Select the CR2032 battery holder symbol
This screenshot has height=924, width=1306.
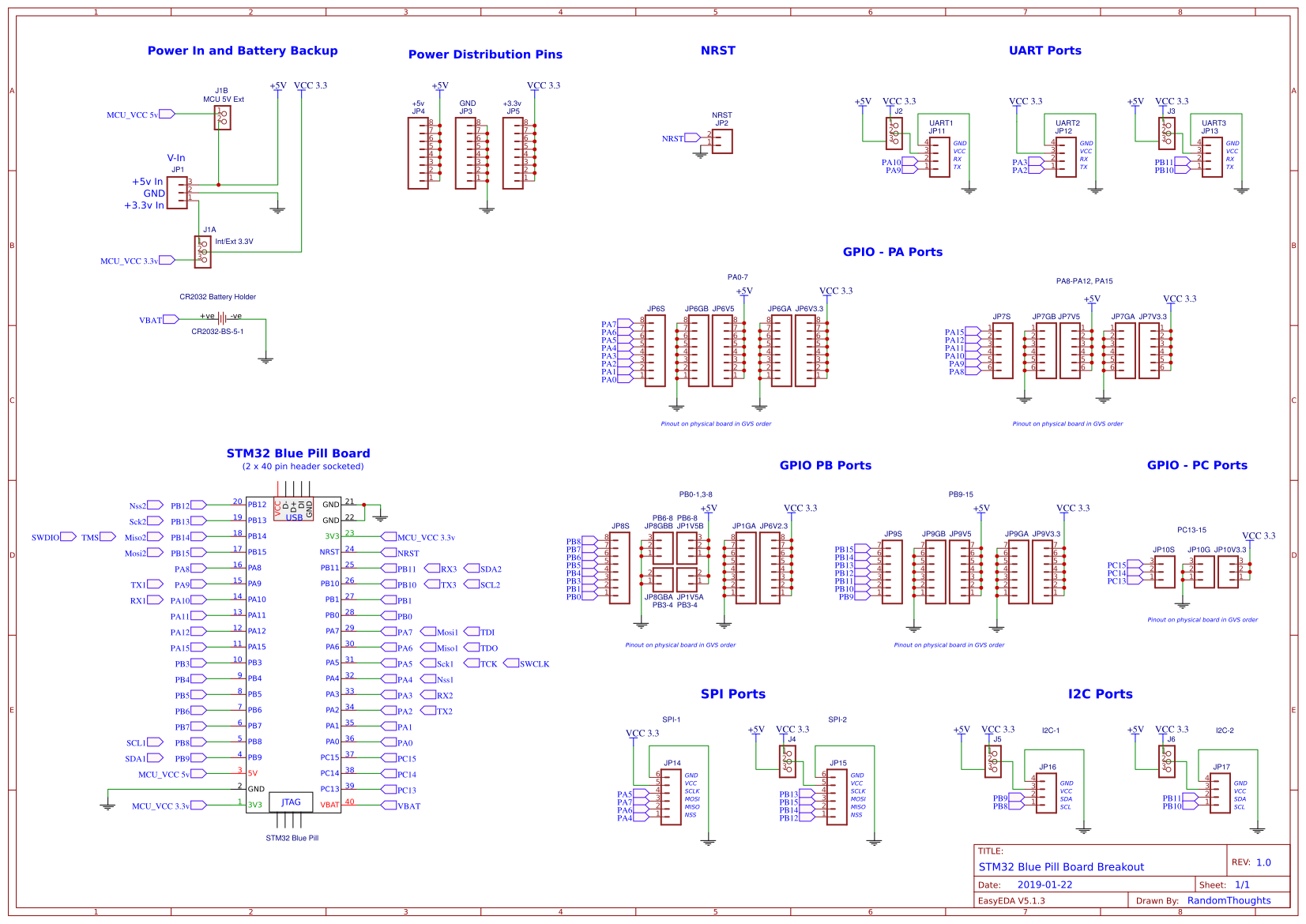click(221, 319)
